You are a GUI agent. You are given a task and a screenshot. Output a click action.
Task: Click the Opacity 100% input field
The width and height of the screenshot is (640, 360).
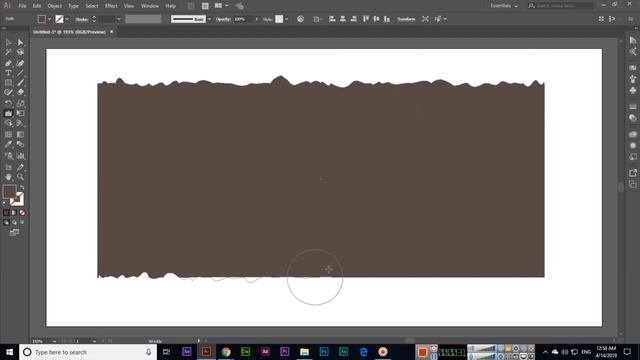[243, 19]
